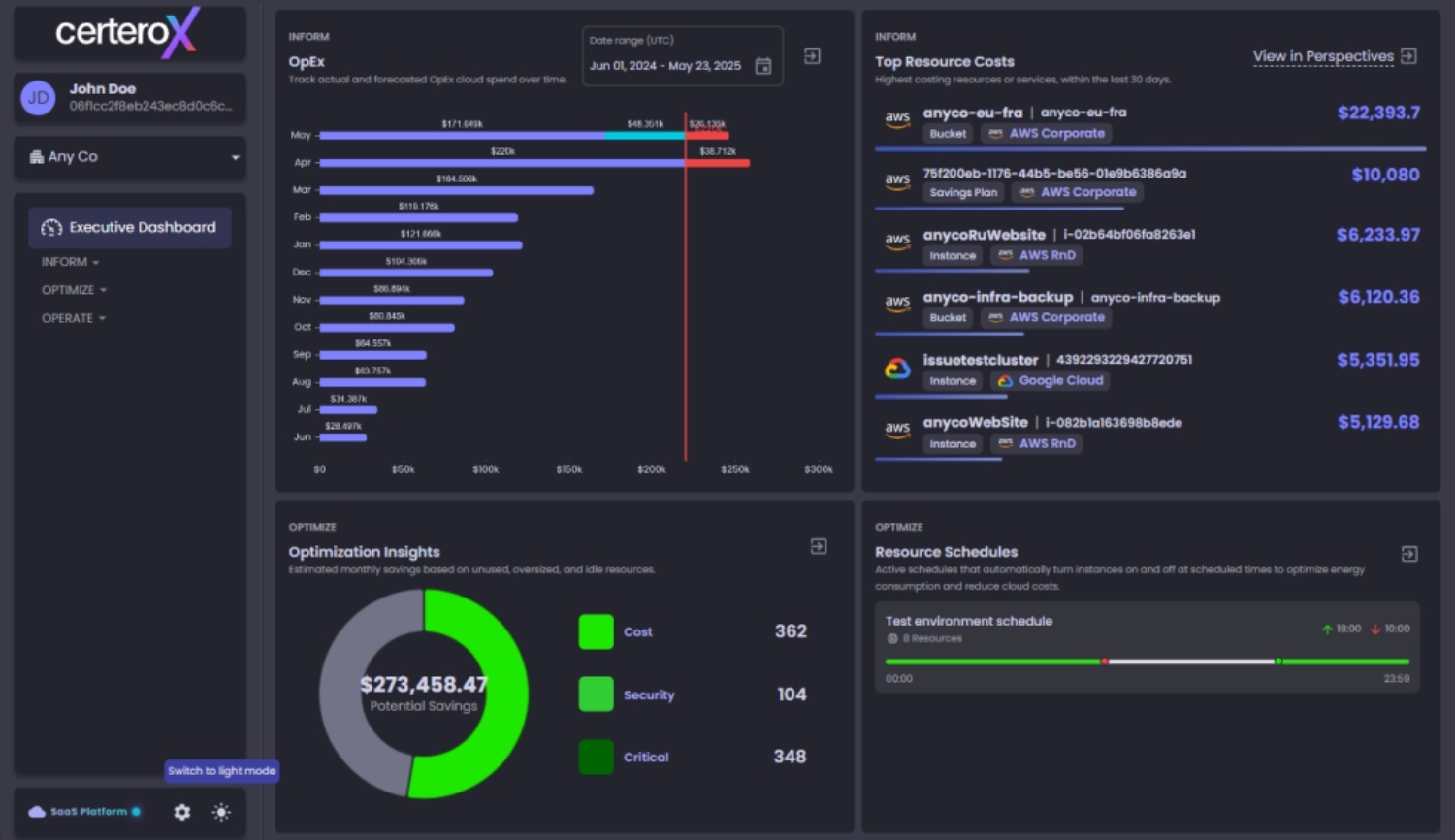Open the settings gear in the sidebar footer
This screenshot has width=1455, height=840.
click(181, 812)
